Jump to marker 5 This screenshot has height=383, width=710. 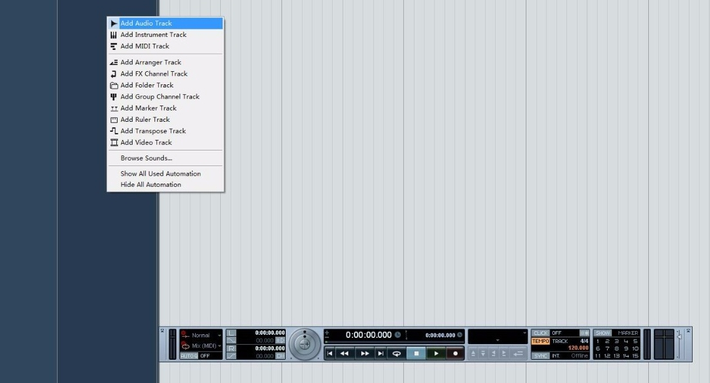point(635,341)
